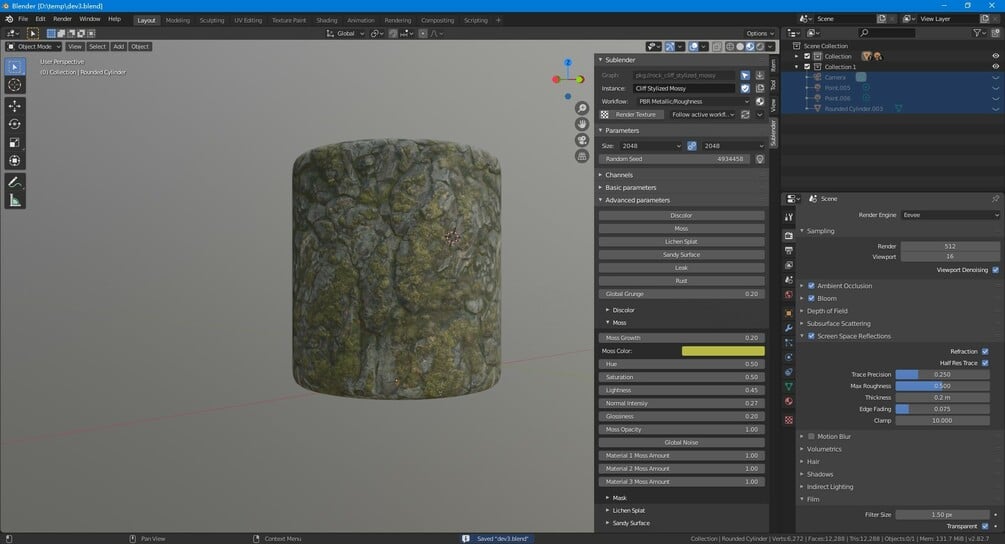
Task: Uncheck Viewport Denoising
Action: click(995, 270)
